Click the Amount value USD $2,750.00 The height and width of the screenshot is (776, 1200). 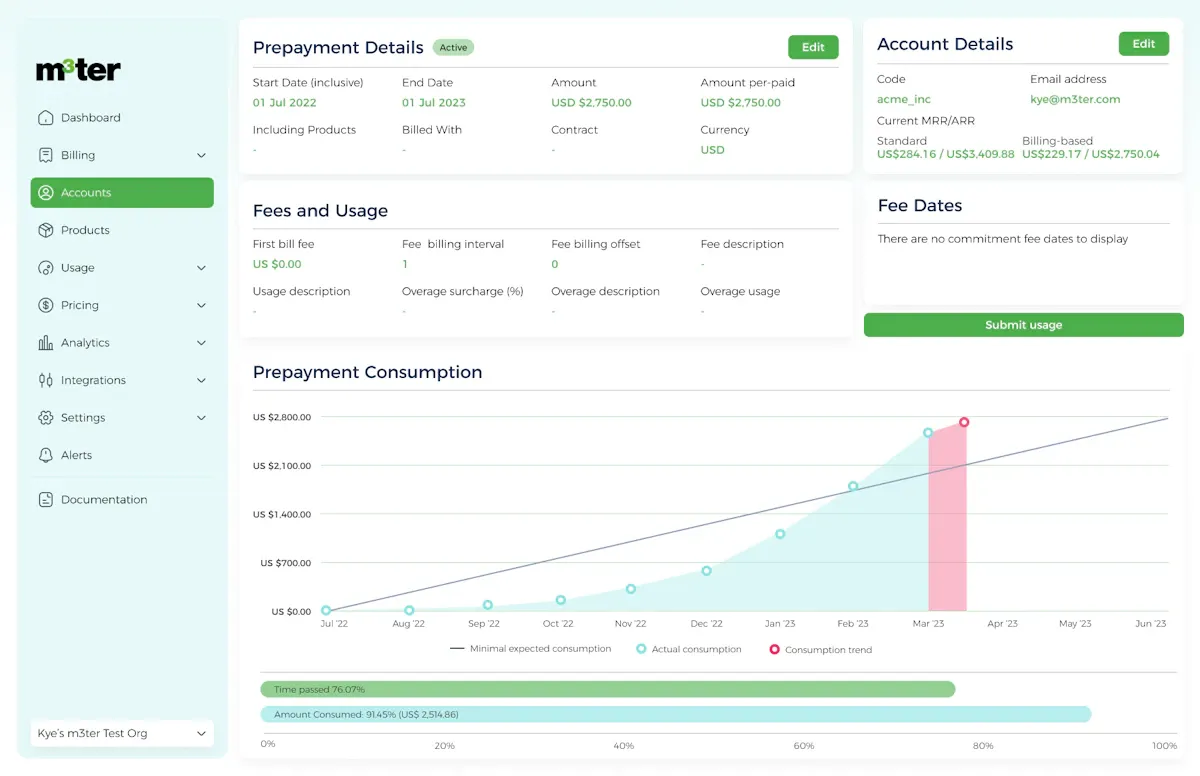tap(591, 102)
